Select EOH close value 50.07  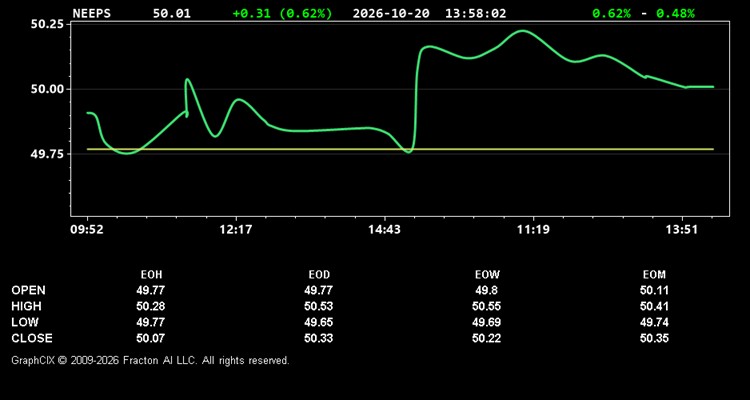(151, 338)
